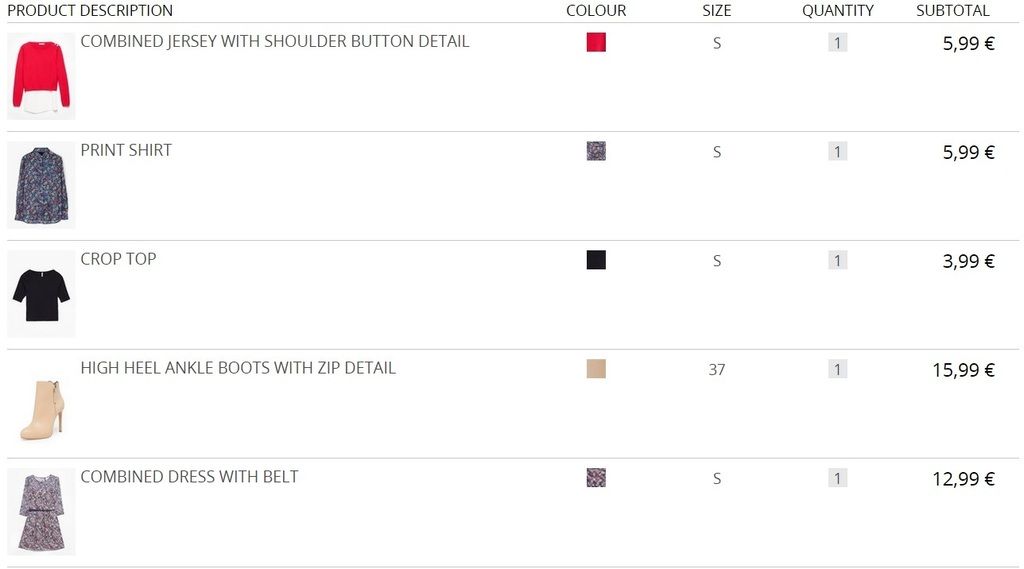
Task: Open High Heel Ankle Boots With Zip Detail
Action: coord(238,368)
